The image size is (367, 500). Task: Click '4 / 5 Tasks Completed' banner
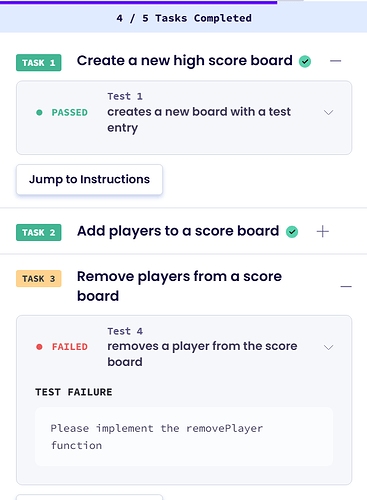(x=184, y=18)
